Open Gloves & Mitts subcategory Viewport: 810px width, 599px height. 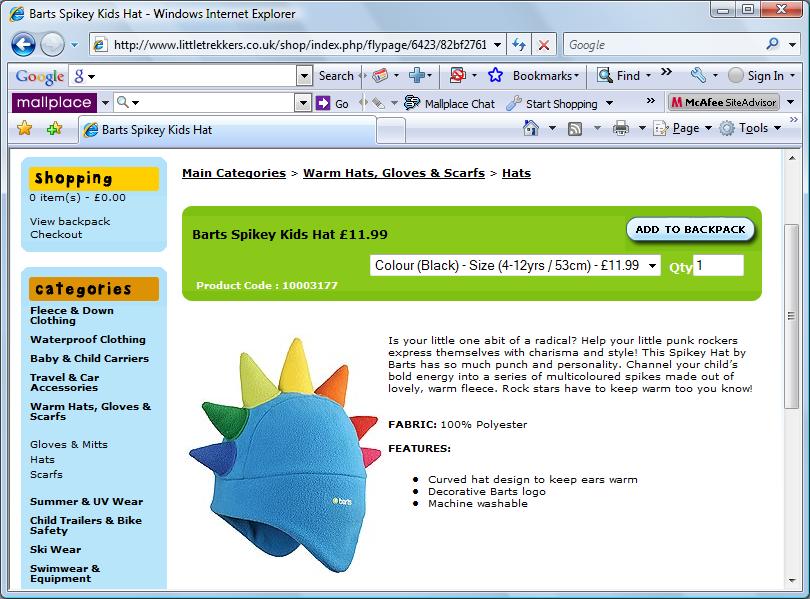69,445
